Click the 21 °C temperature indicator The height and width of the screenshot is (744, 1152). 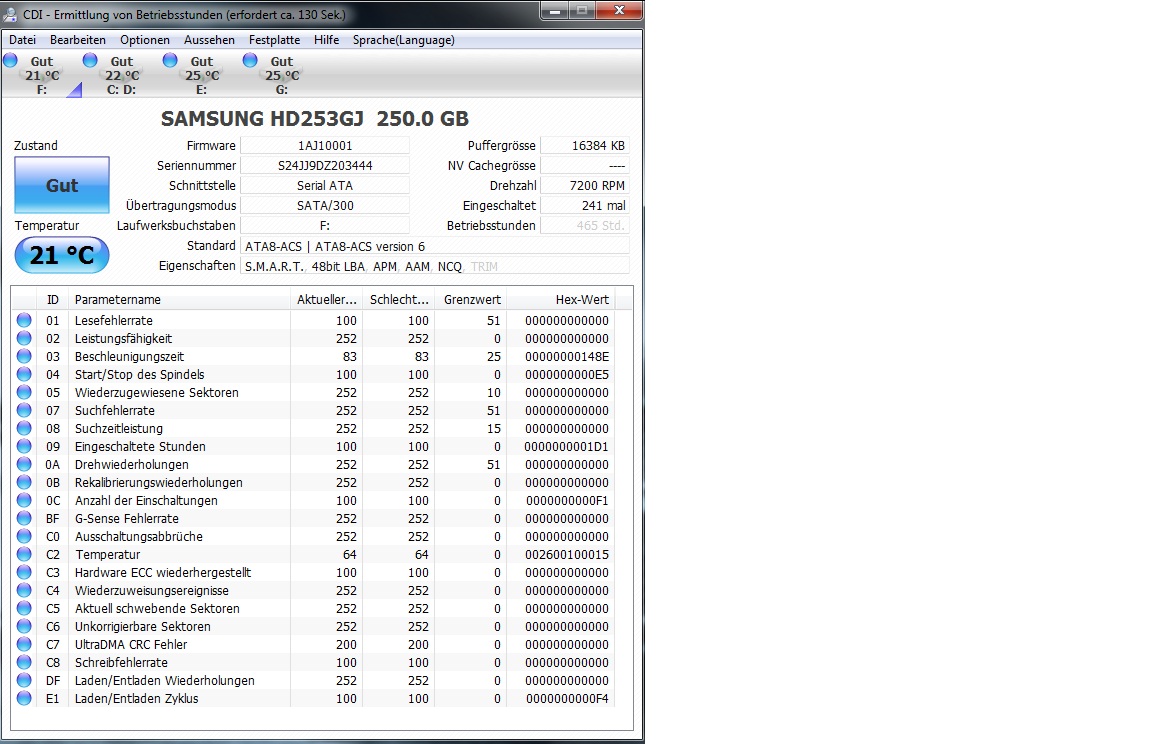pyautogui.click(x=62, y=255)
